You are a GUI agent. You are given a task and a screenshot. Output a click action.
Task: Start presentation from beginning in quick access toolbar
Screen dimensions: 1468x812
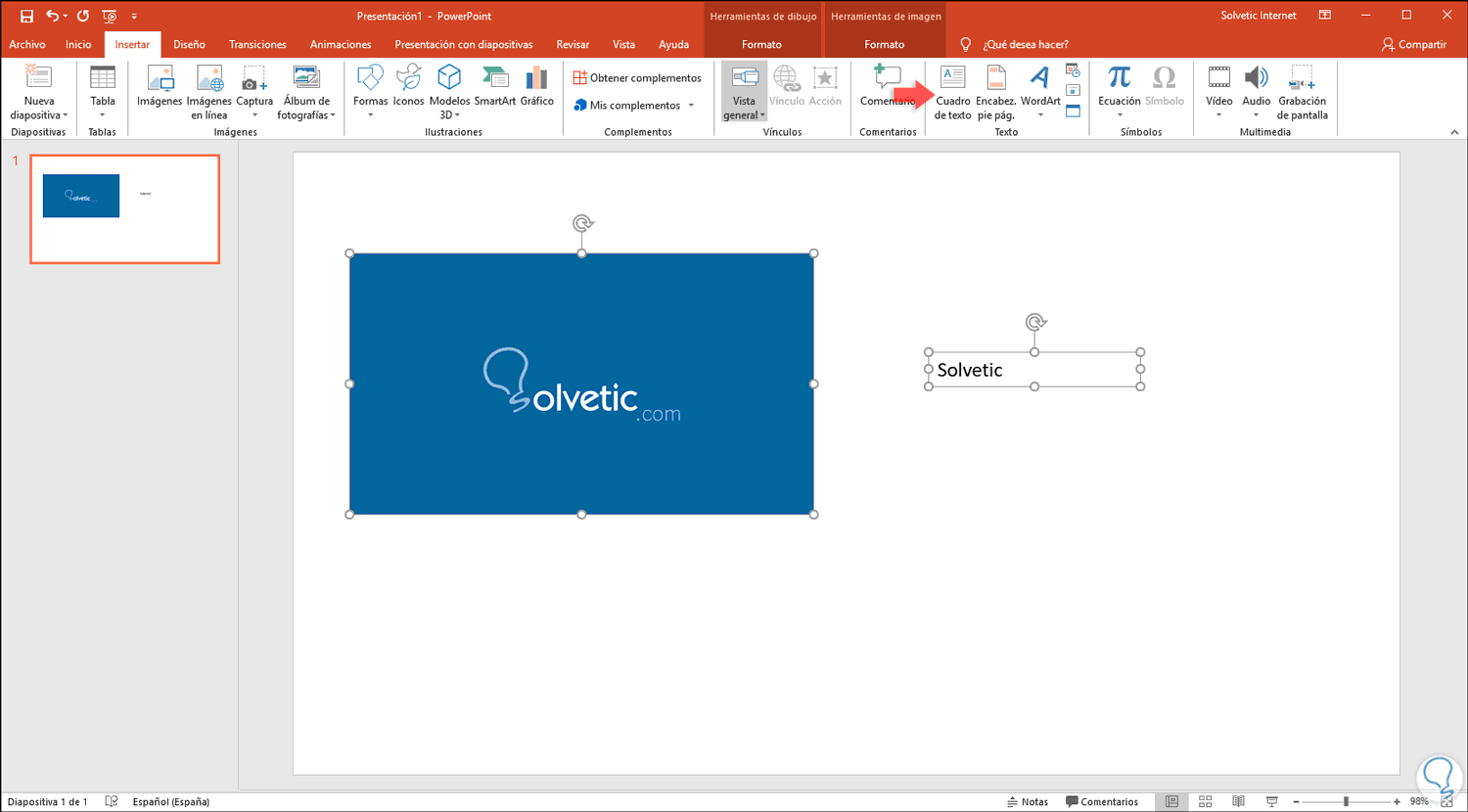pyautogui.click(x=110, y=16)
